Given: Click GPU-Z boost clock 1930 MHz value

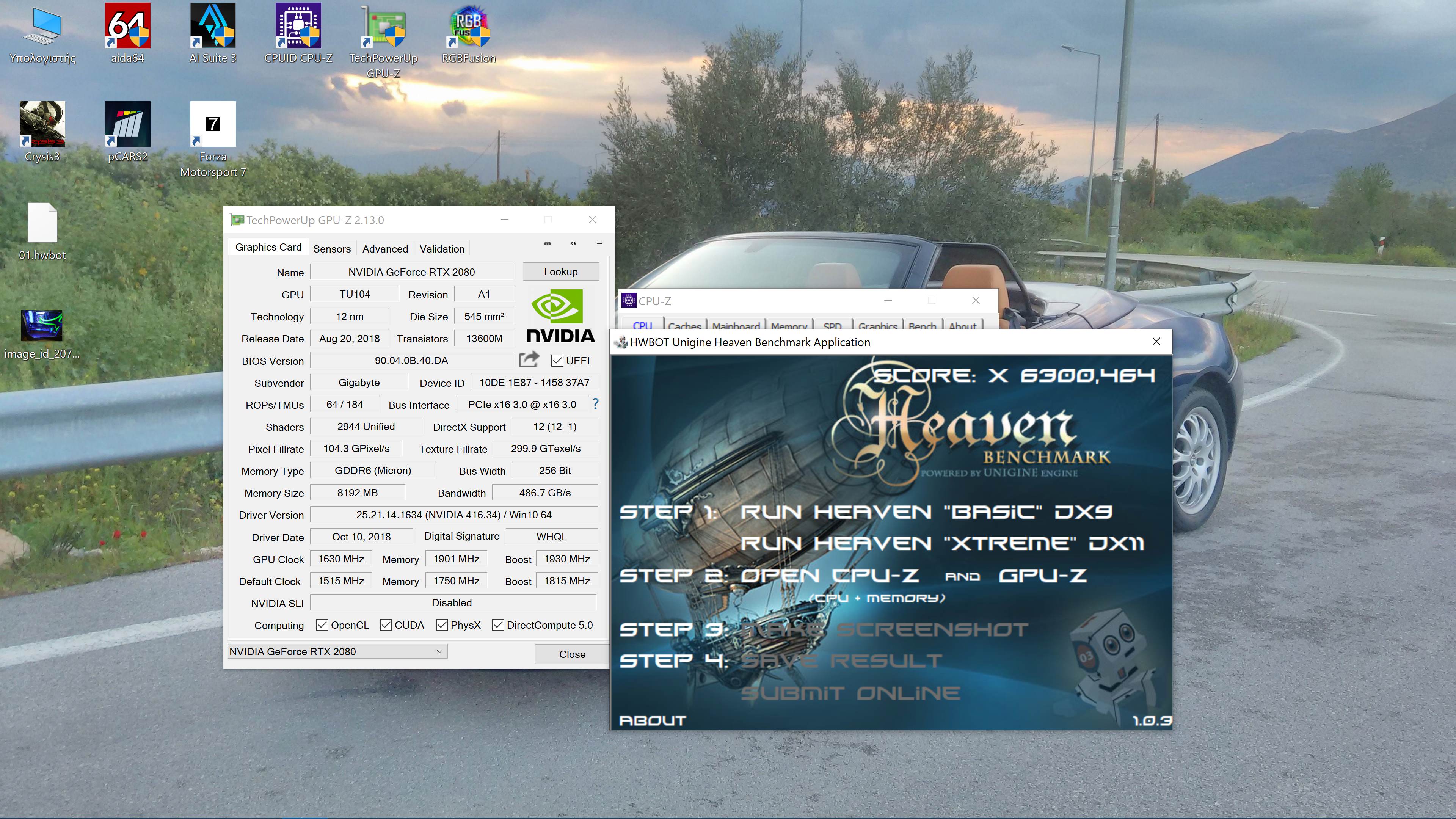Looking at the screenshot, I should 567,559.
